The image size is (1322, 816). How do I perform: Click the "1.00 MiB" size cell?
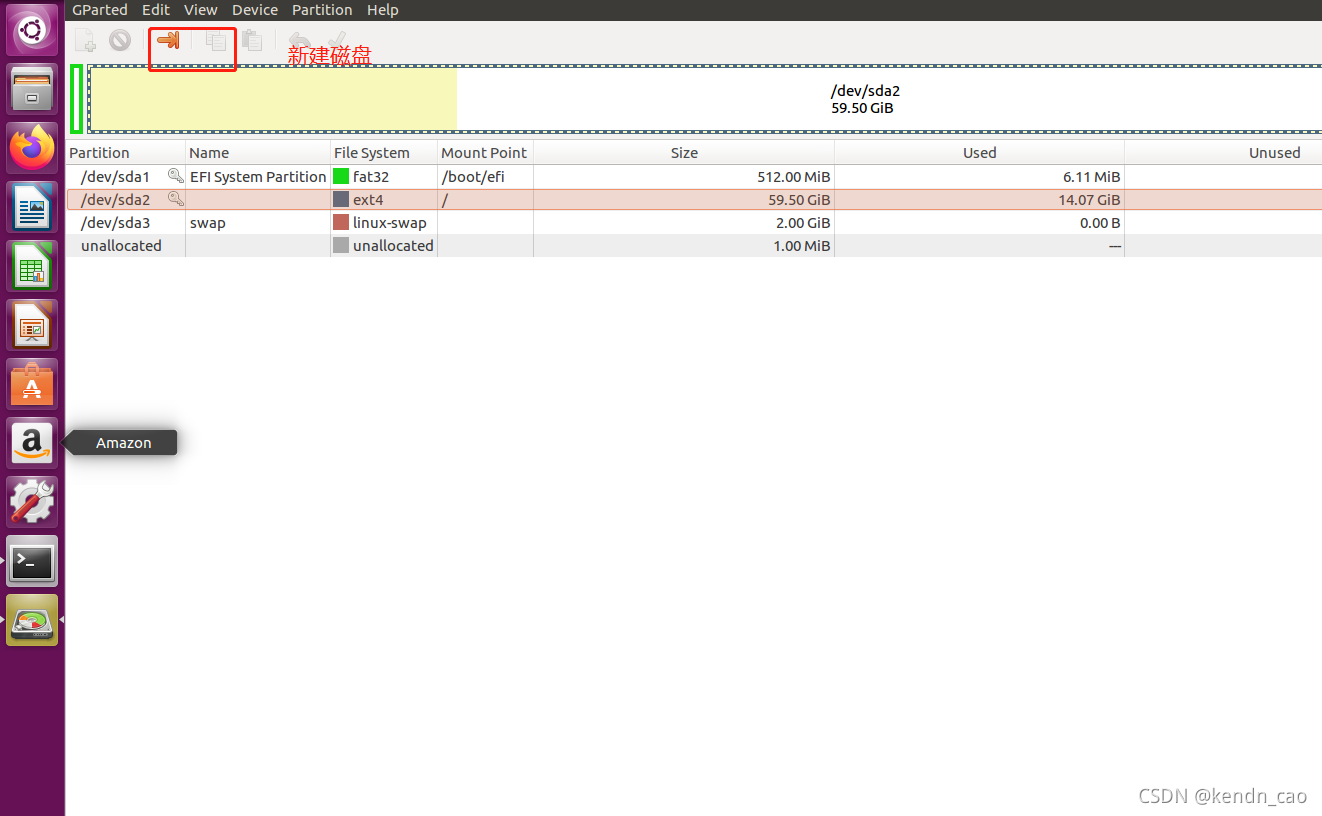pyautogui.click(x=802, y=245)
